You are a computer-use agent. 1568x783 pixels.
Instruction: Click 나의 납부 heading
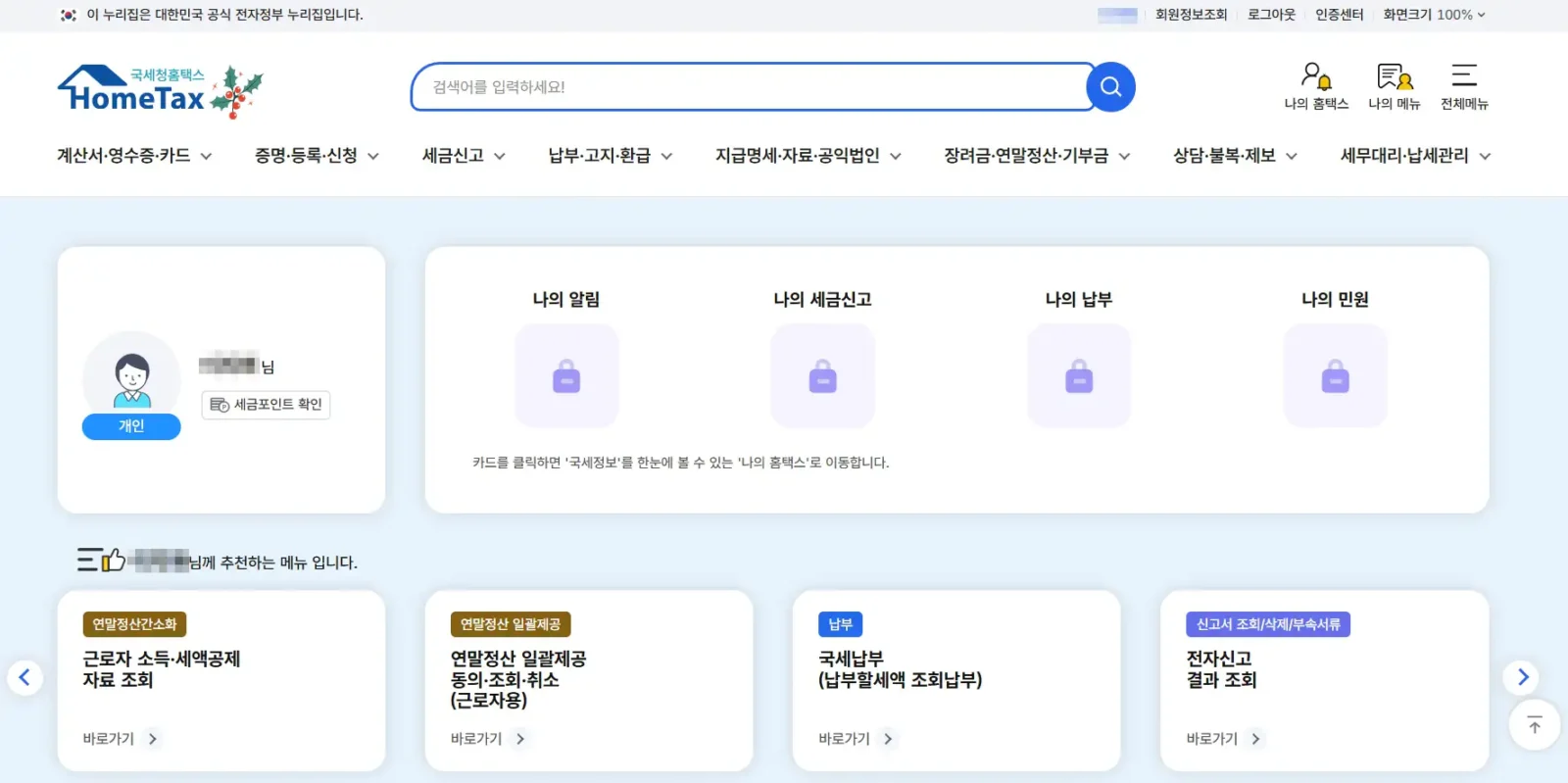pos(1079,300)
